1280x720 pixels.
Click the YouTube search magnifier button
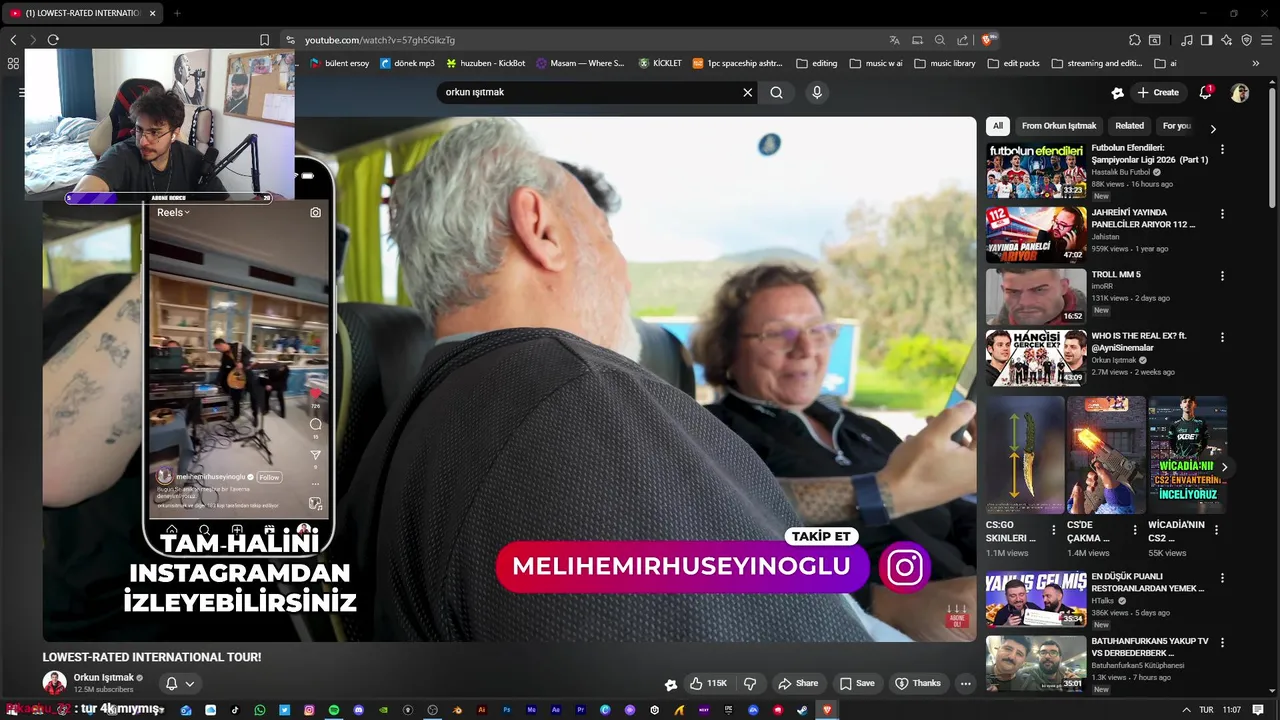point(777,92)
